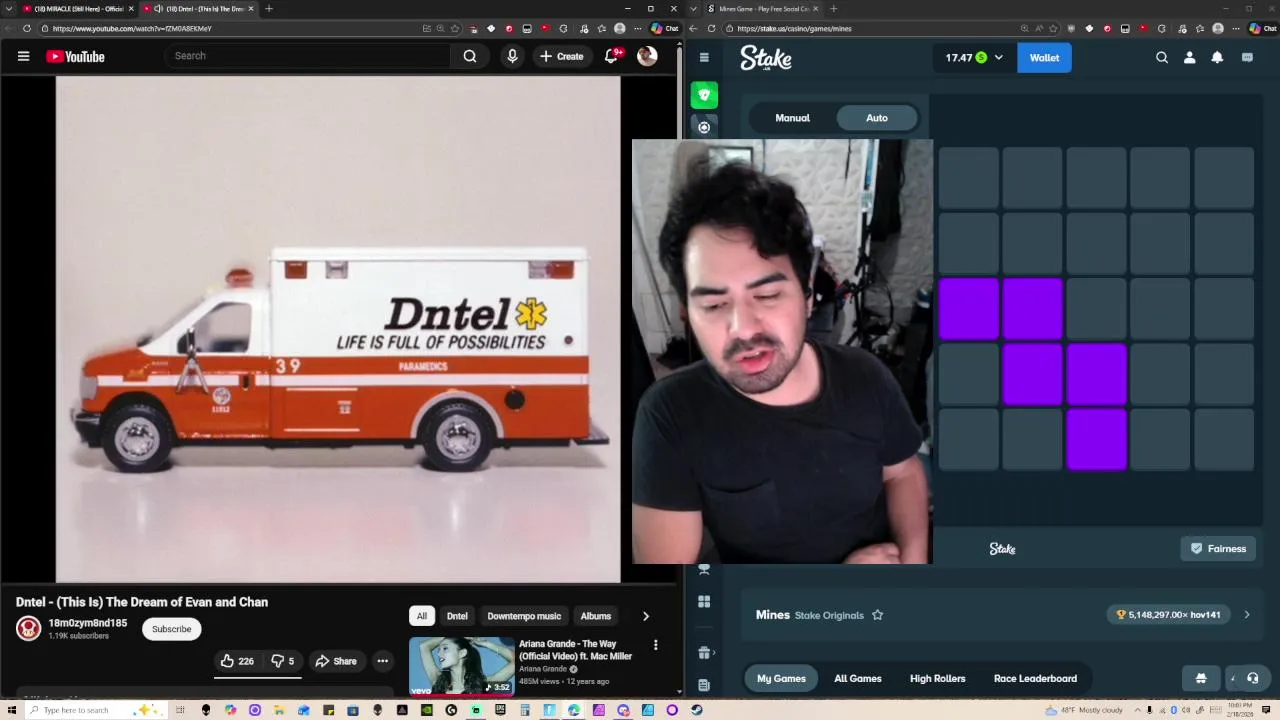Click the green shield icon in Stake sidebar
Viewport: 1280px width, 720px height.
click(704, 95)
